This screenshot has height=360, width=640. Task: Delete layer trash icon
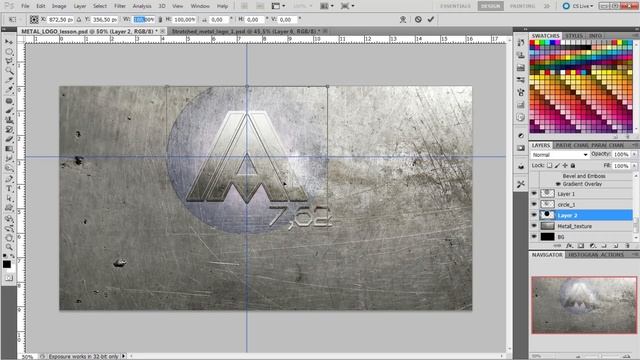[627, 246]
